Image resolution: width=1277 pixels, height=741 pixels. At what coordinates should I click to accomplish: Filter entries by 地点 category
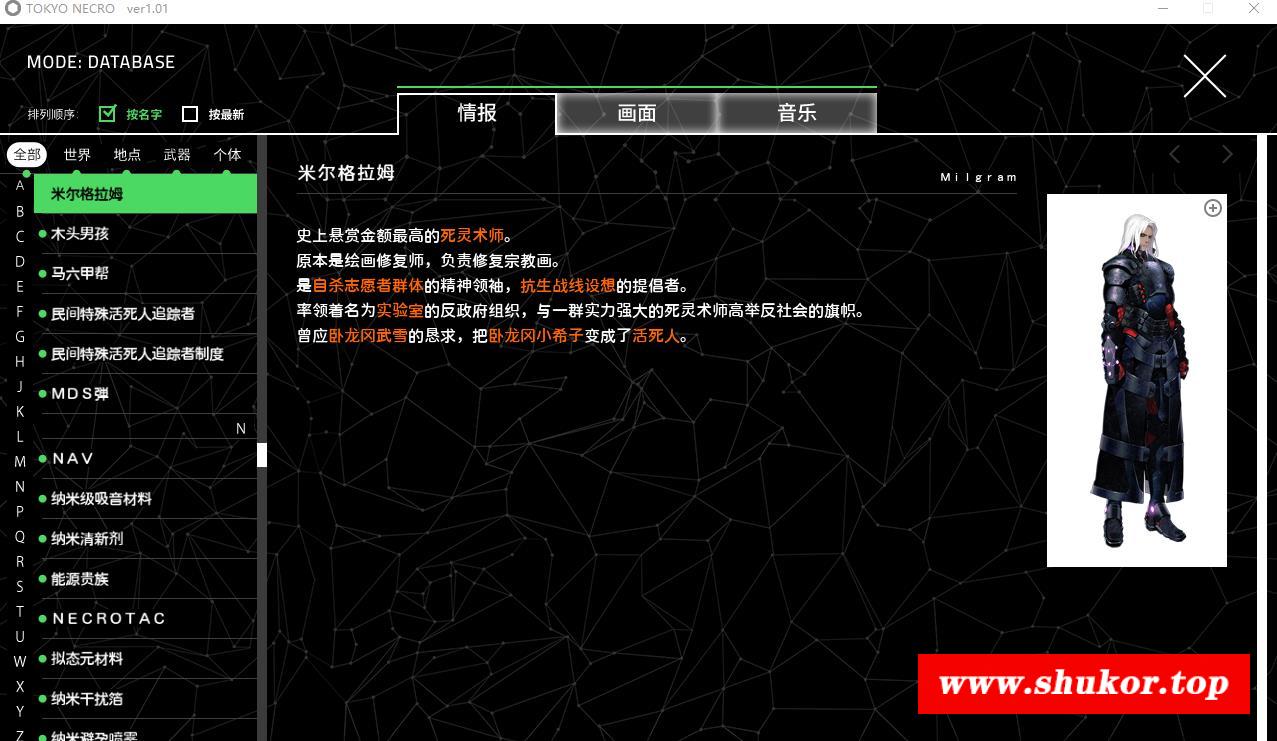click(x=127, y=154)
